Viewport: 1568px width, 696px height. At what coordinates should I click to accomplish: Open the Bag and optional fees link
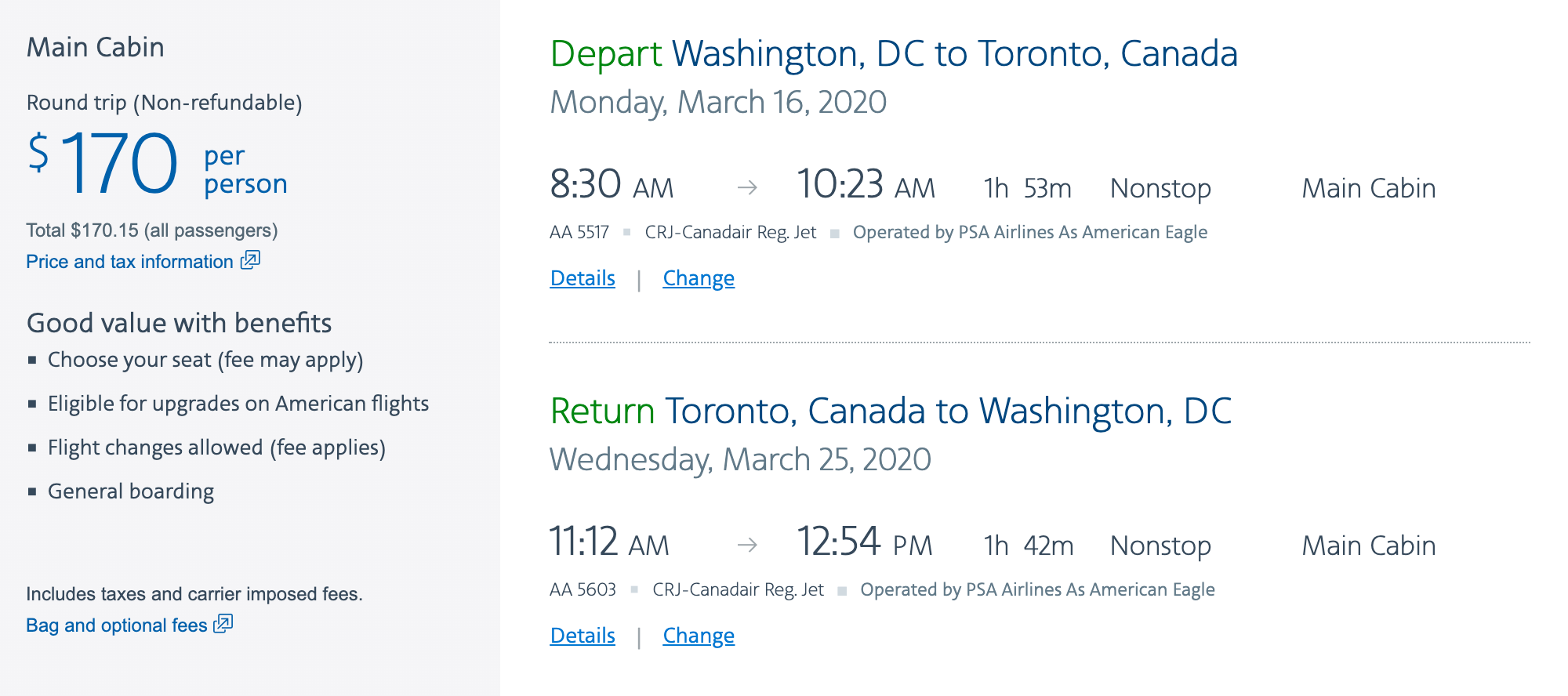[x=116, y=625]
